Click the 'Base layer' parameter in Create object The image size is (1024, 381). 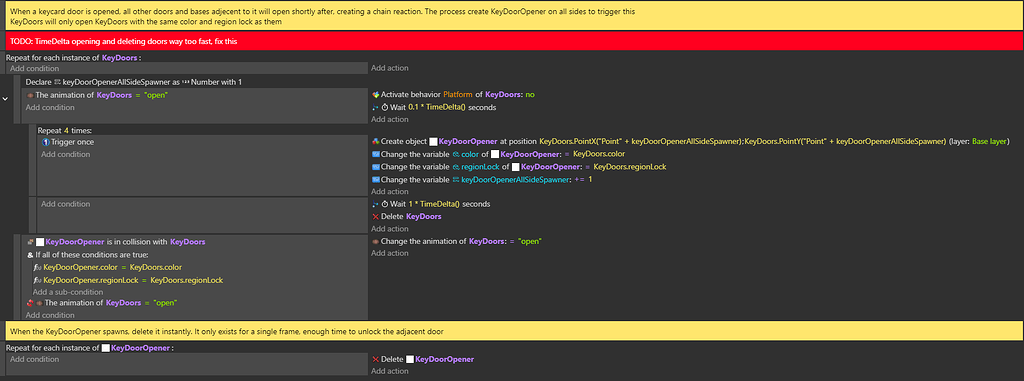tap(989, 142)
